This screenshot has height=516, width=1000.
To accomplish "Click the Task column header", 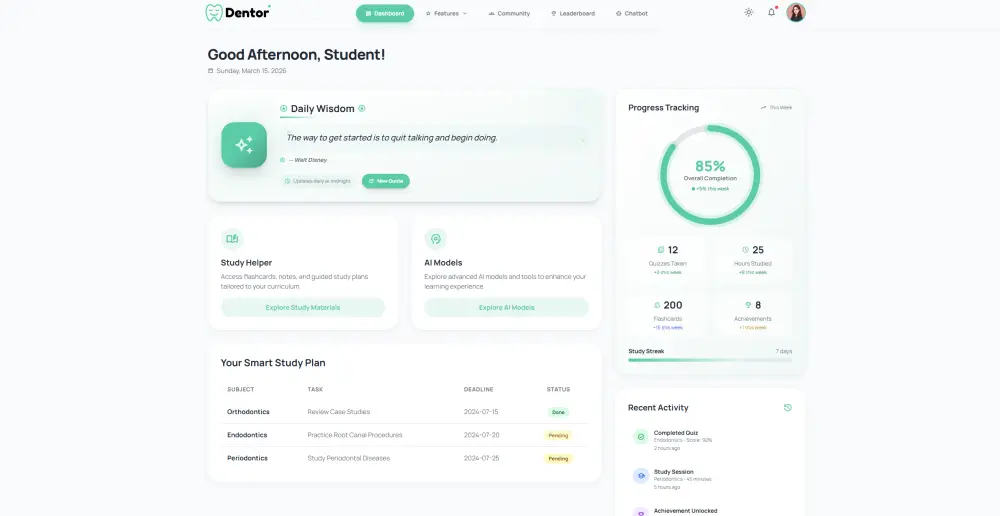I will (x=315, y=389).
